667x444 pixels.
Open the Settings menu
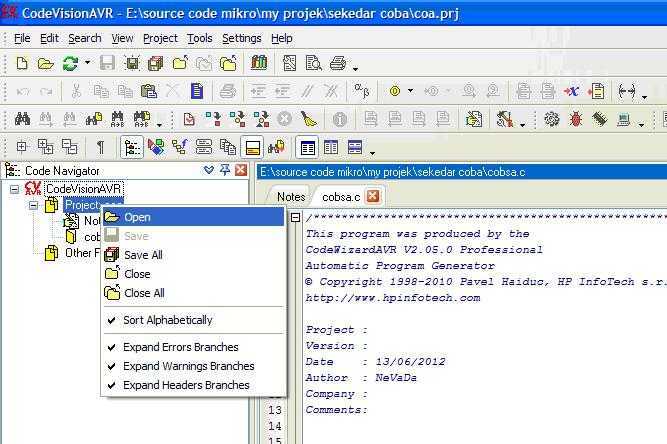click(x=242, y=38)
